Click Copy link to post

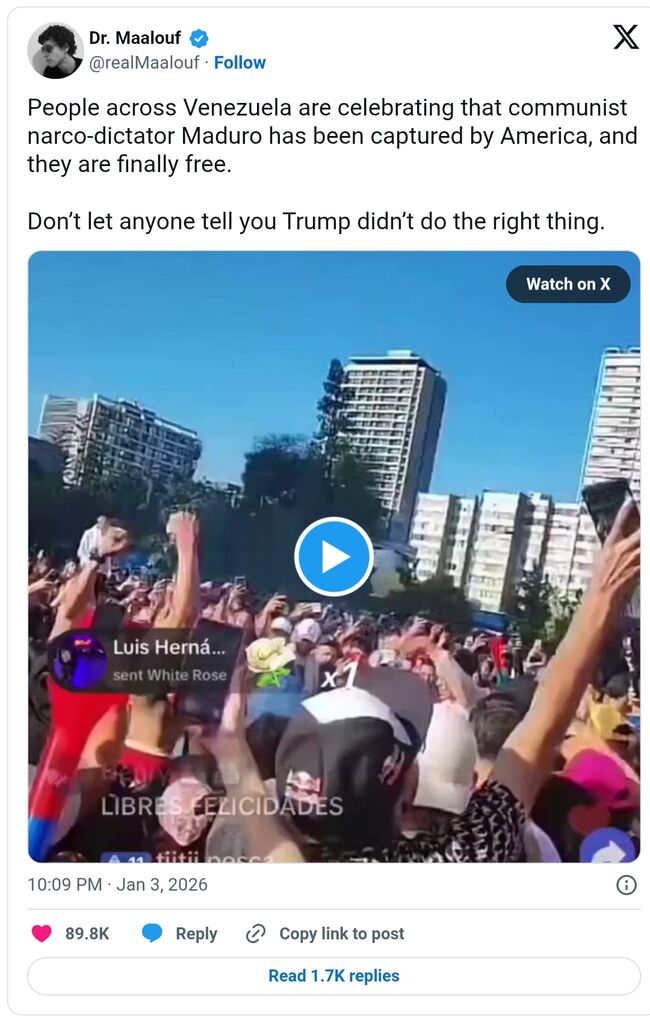[x=342, y=933]
